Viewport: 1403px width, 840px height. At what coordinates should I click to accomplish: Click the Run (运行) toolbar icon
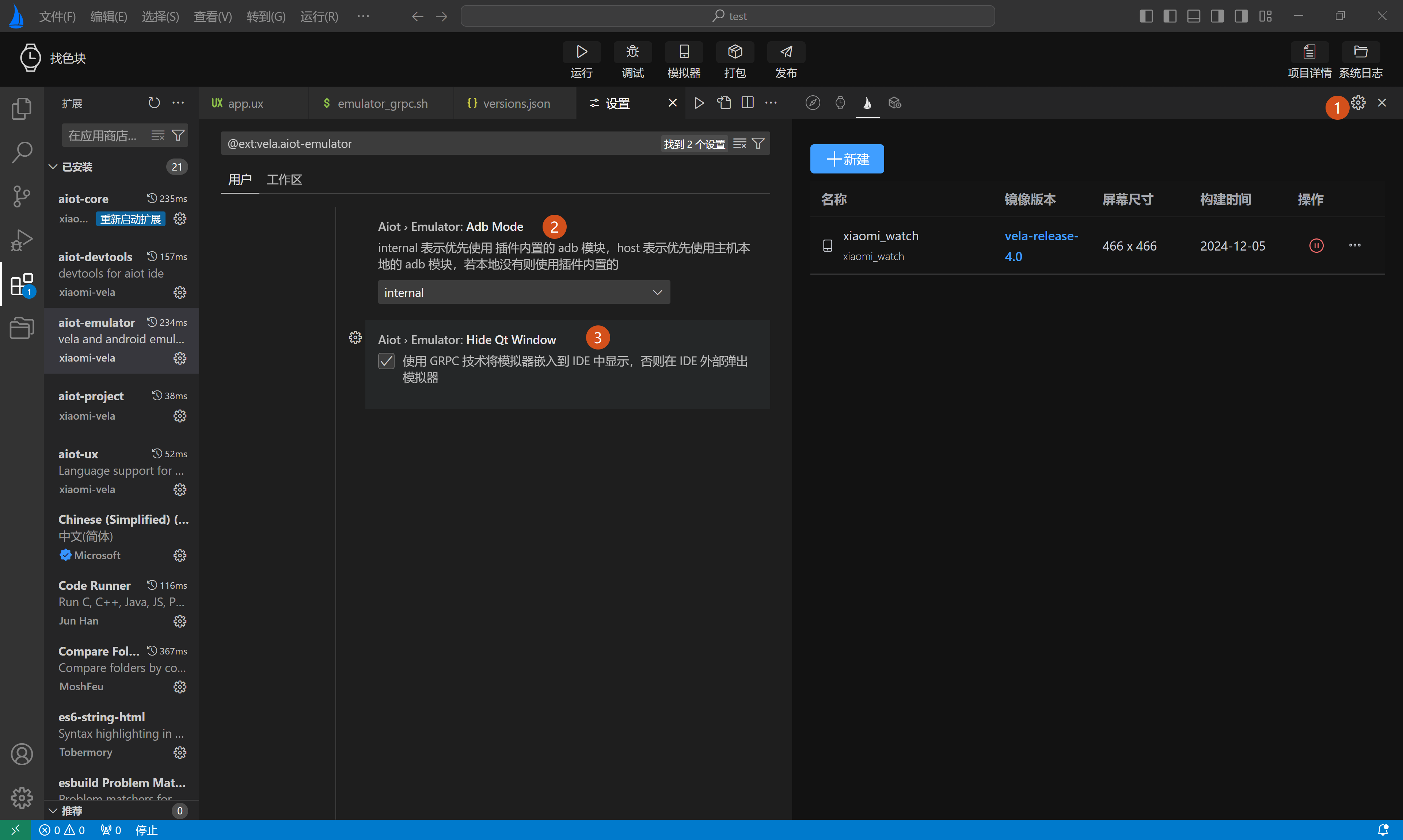tap(581, 52)
